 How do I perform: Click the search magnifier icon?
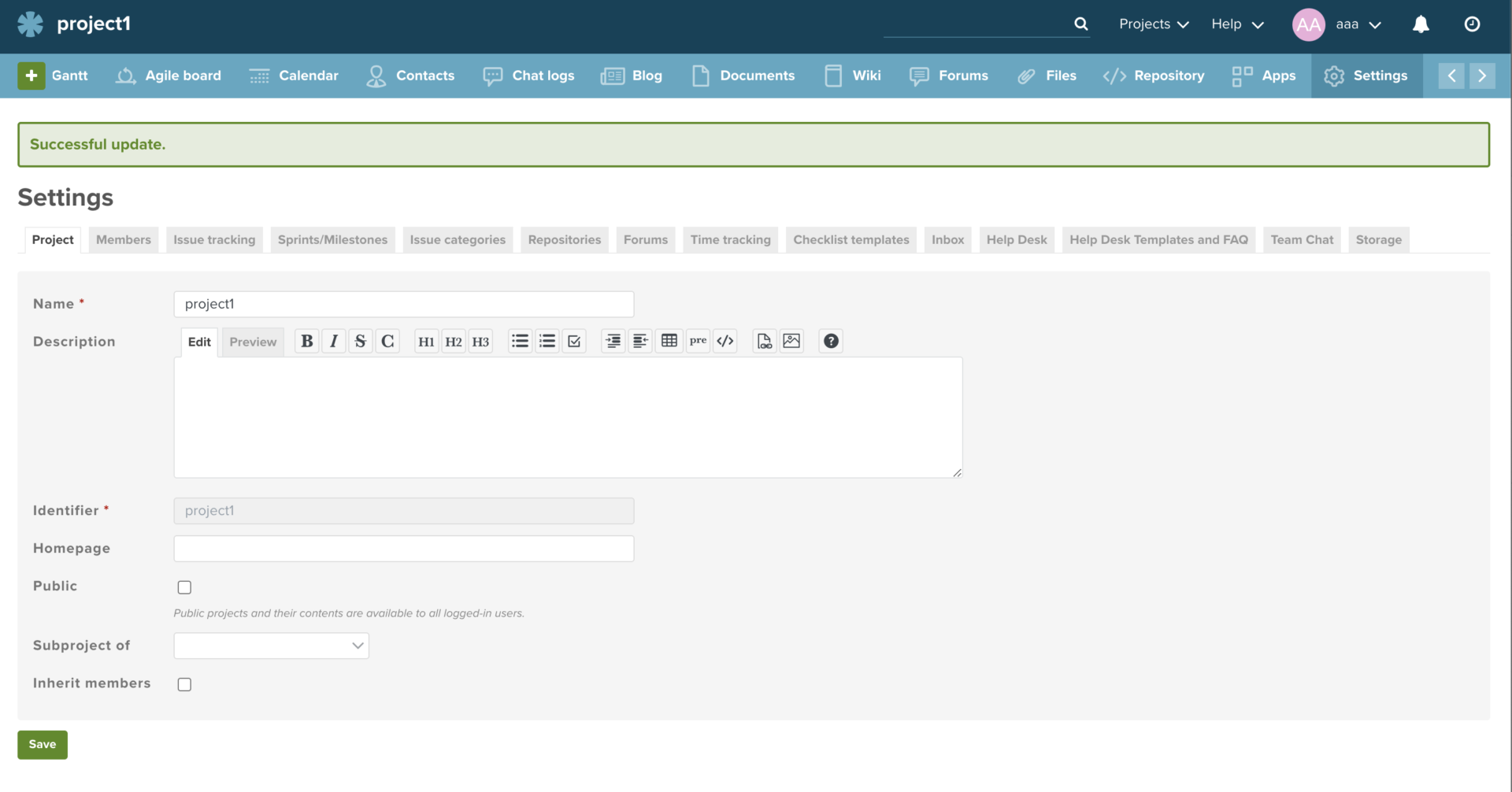point(1080,24)
